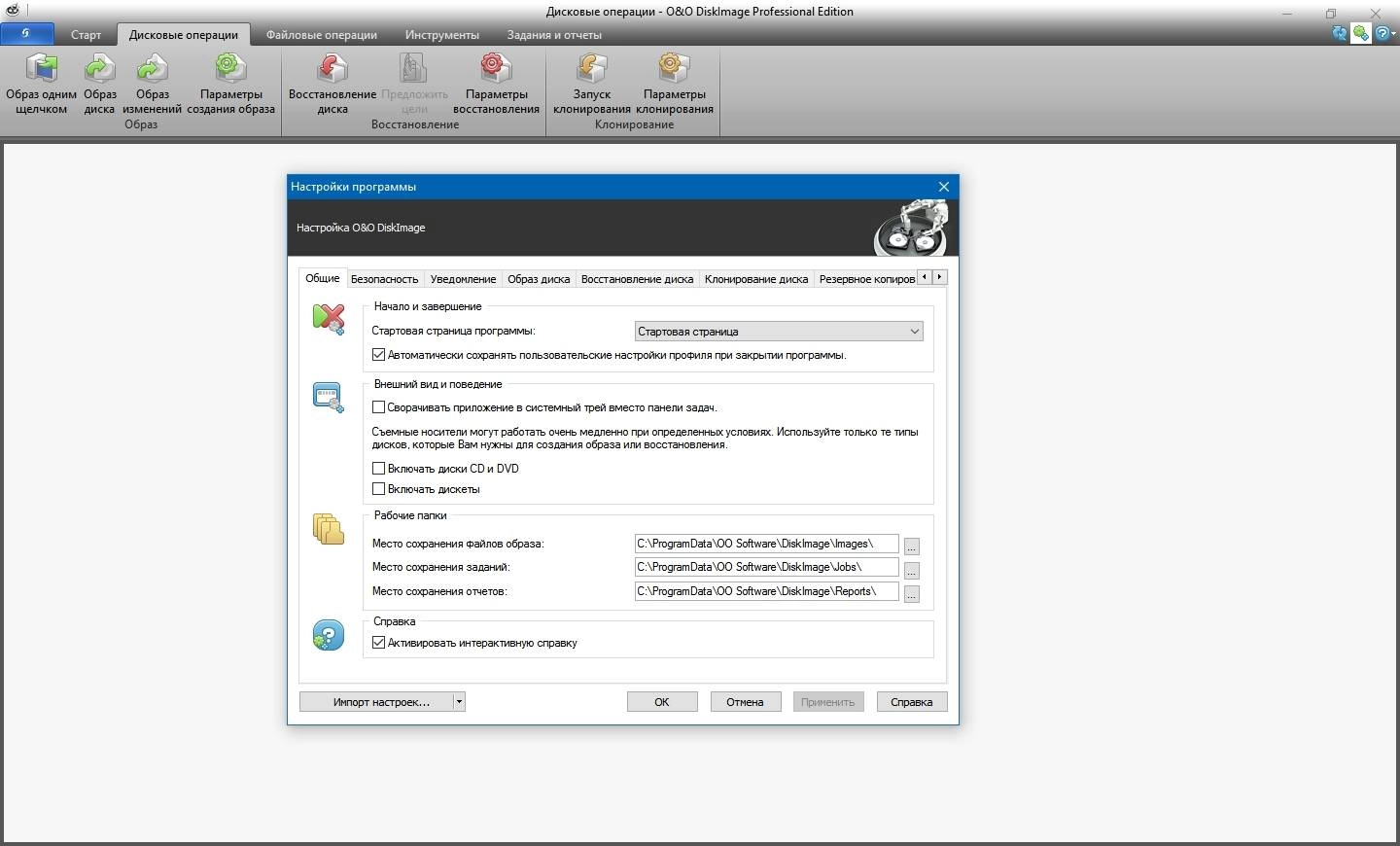Click the reports path input field

click(x=766, y=591)
